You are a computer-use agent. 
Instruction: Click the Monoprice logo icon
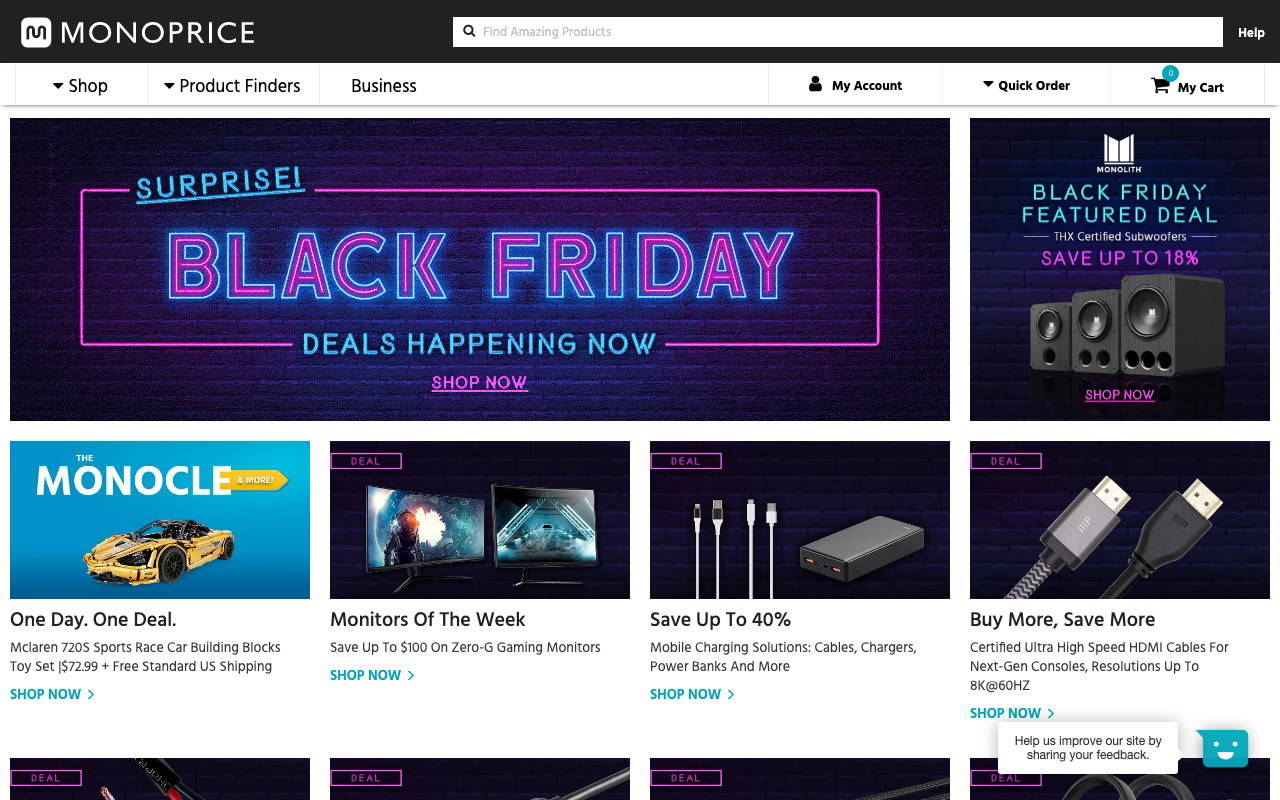(36, 32)
